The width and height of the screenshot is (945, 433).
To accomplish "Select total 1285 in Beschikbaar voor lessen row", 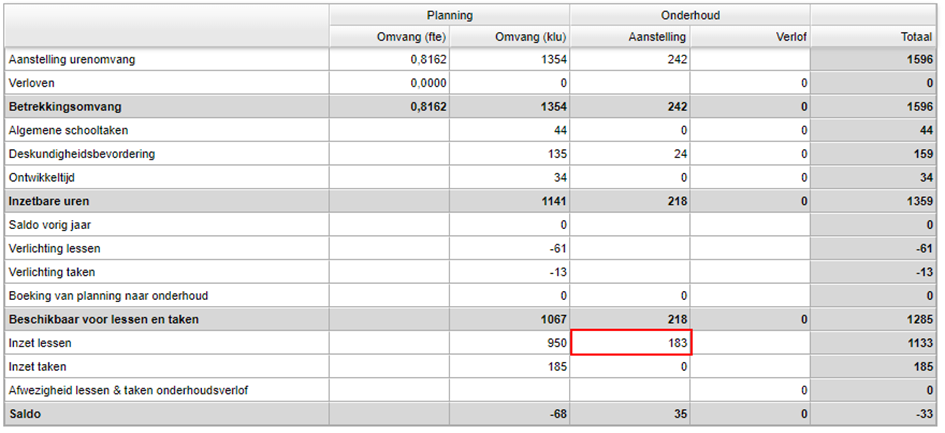I will click(920, 320).
